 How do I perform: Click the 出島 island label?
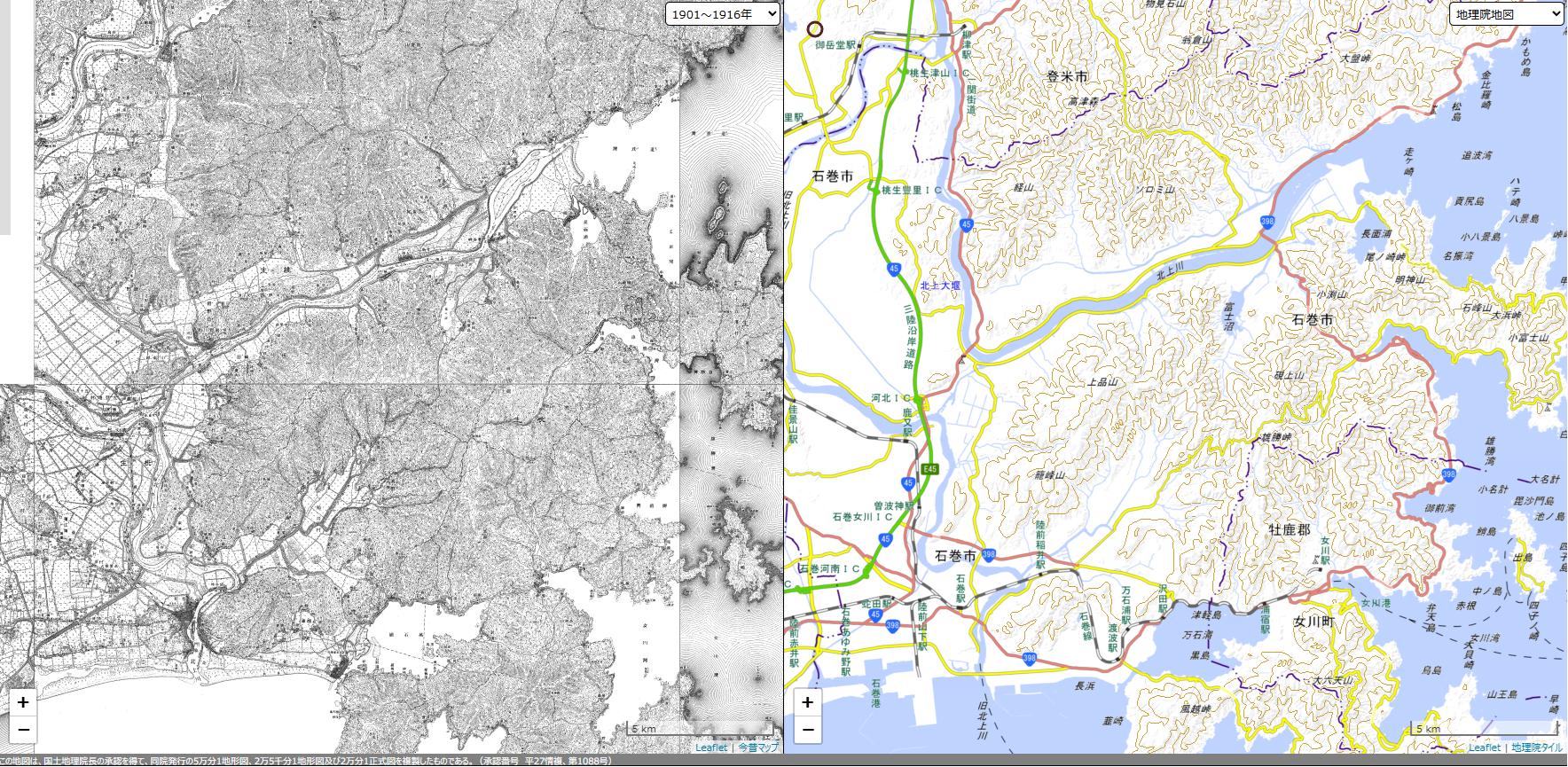point(1523,558)
